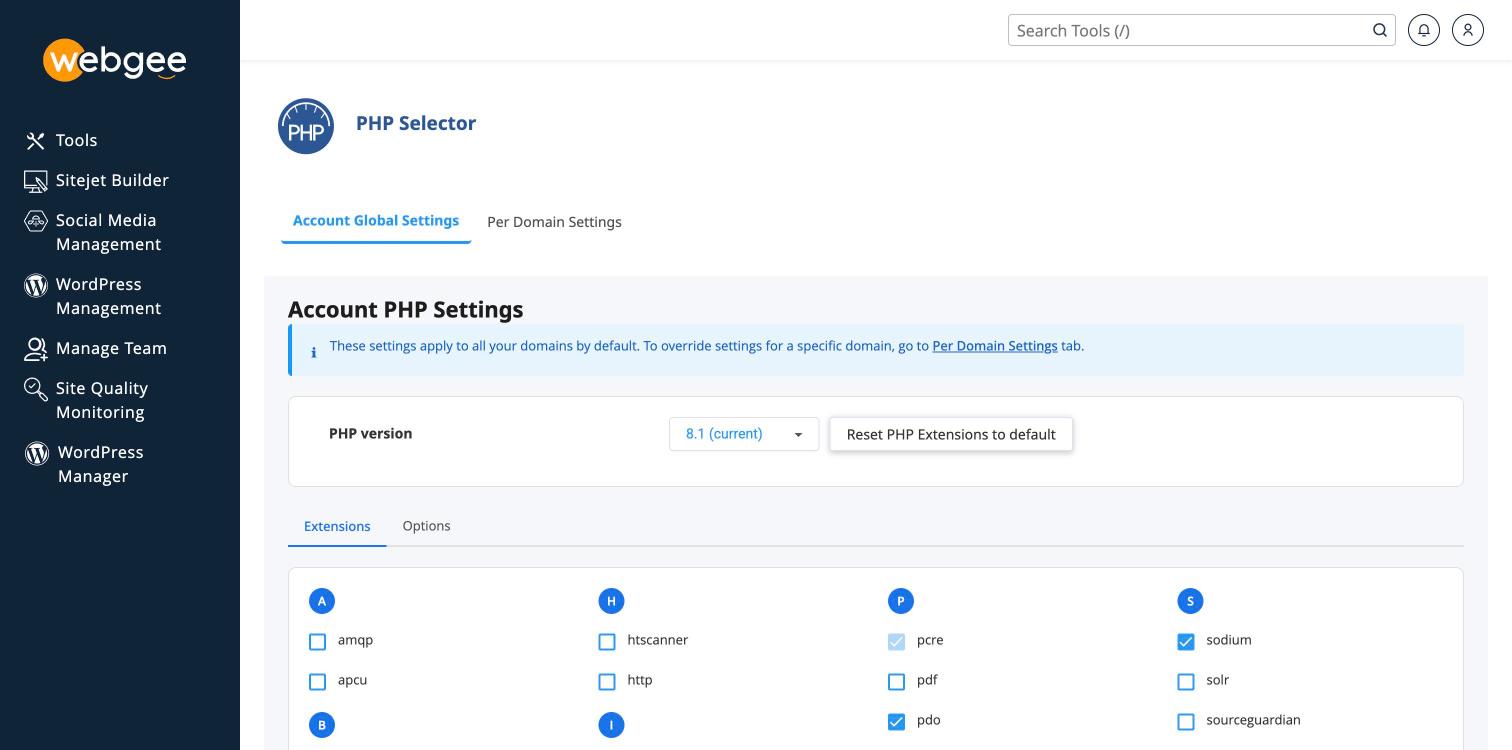Click the WordPress Manager icon
The width and height of the screenshot is (1512, 750).
coord(37,453)
